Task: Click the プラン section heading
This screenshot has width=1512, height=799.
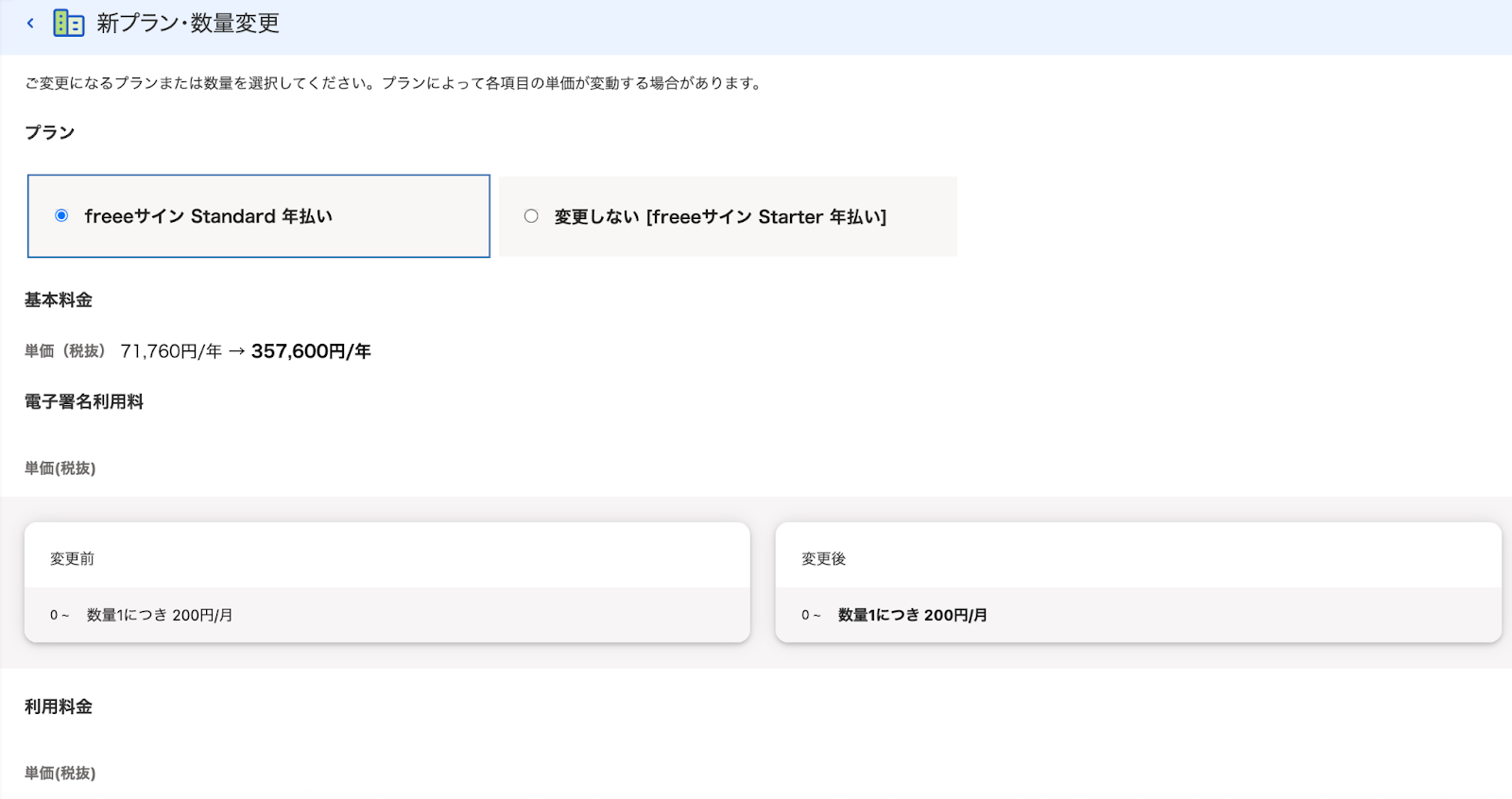Action: (x=50, y=132)
